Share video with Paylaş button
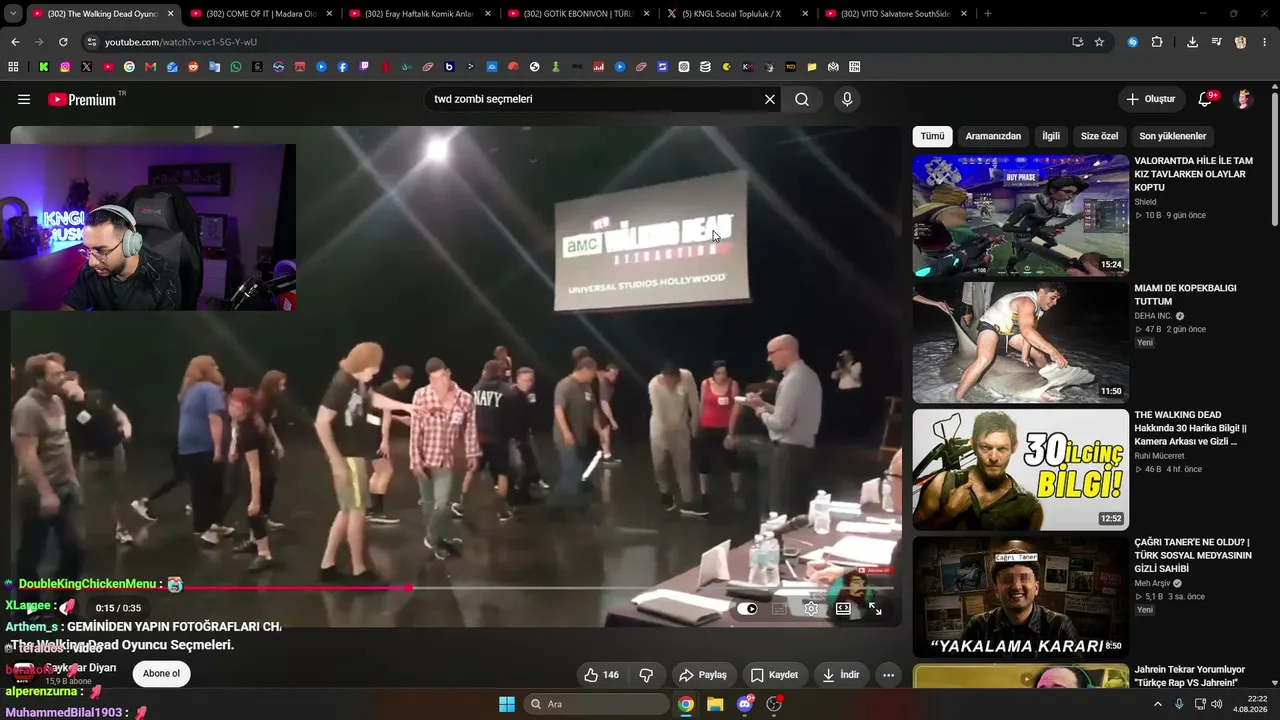 [703, 675]
